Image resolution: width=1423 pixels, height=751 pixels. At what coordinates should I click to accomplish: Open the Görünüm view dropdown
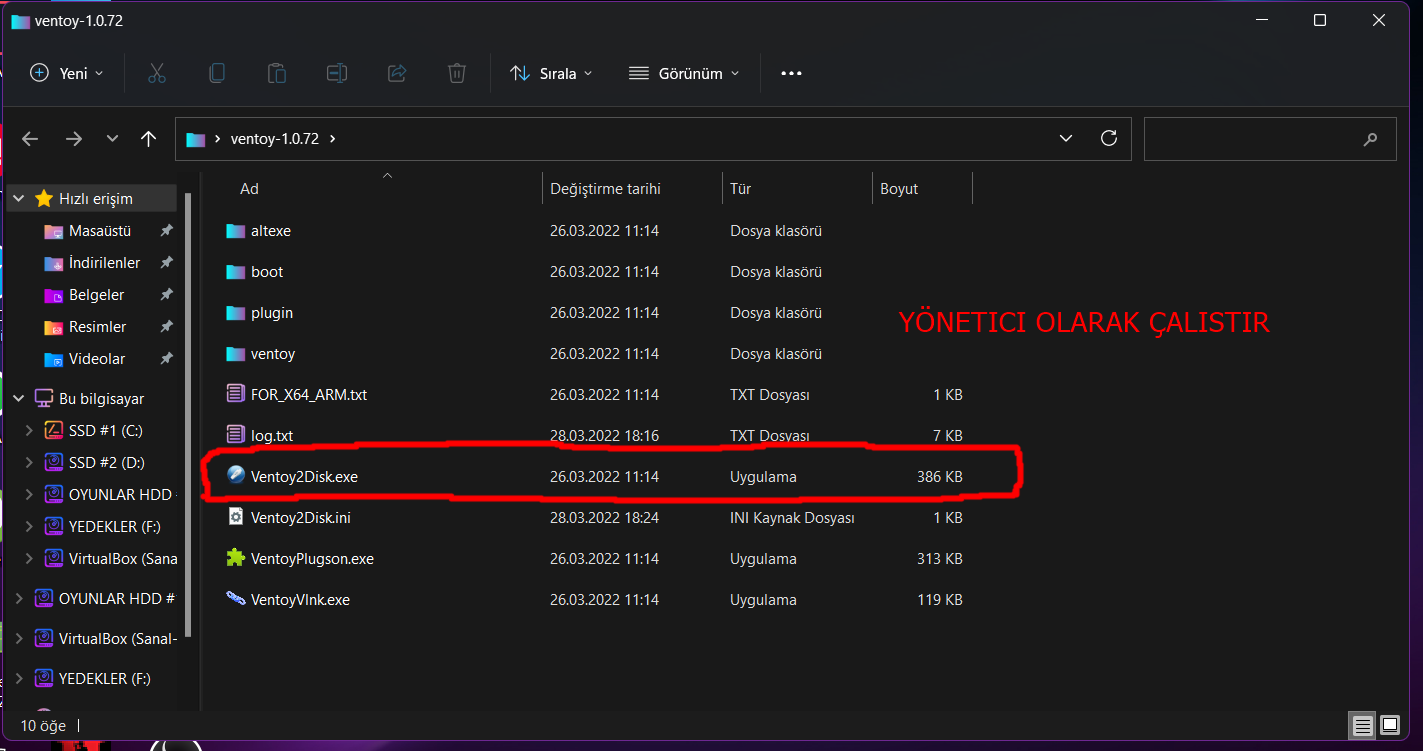(x=684, y=73)
